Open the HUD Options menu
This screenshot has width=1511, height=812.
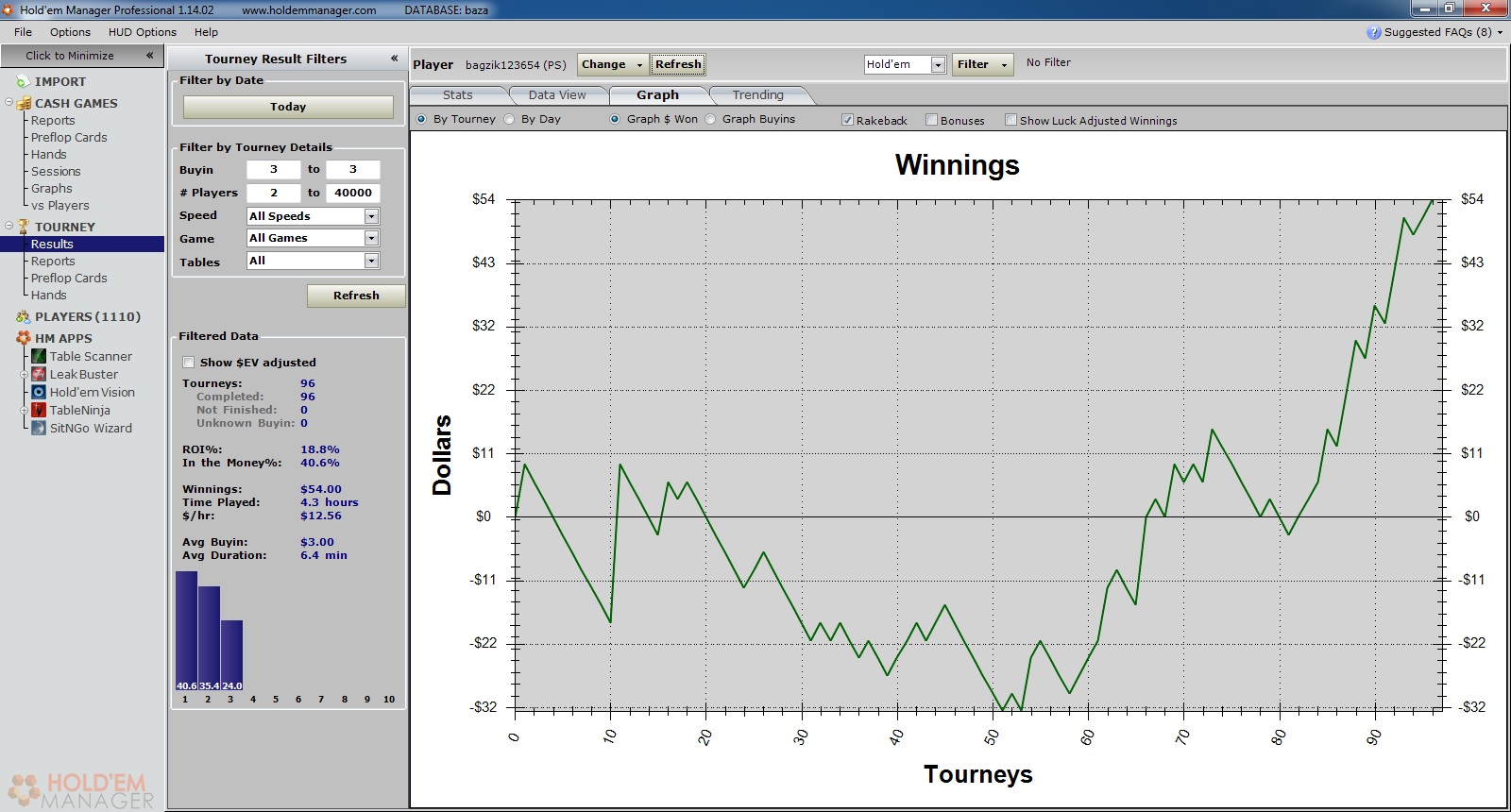click(x=142, y=32)
